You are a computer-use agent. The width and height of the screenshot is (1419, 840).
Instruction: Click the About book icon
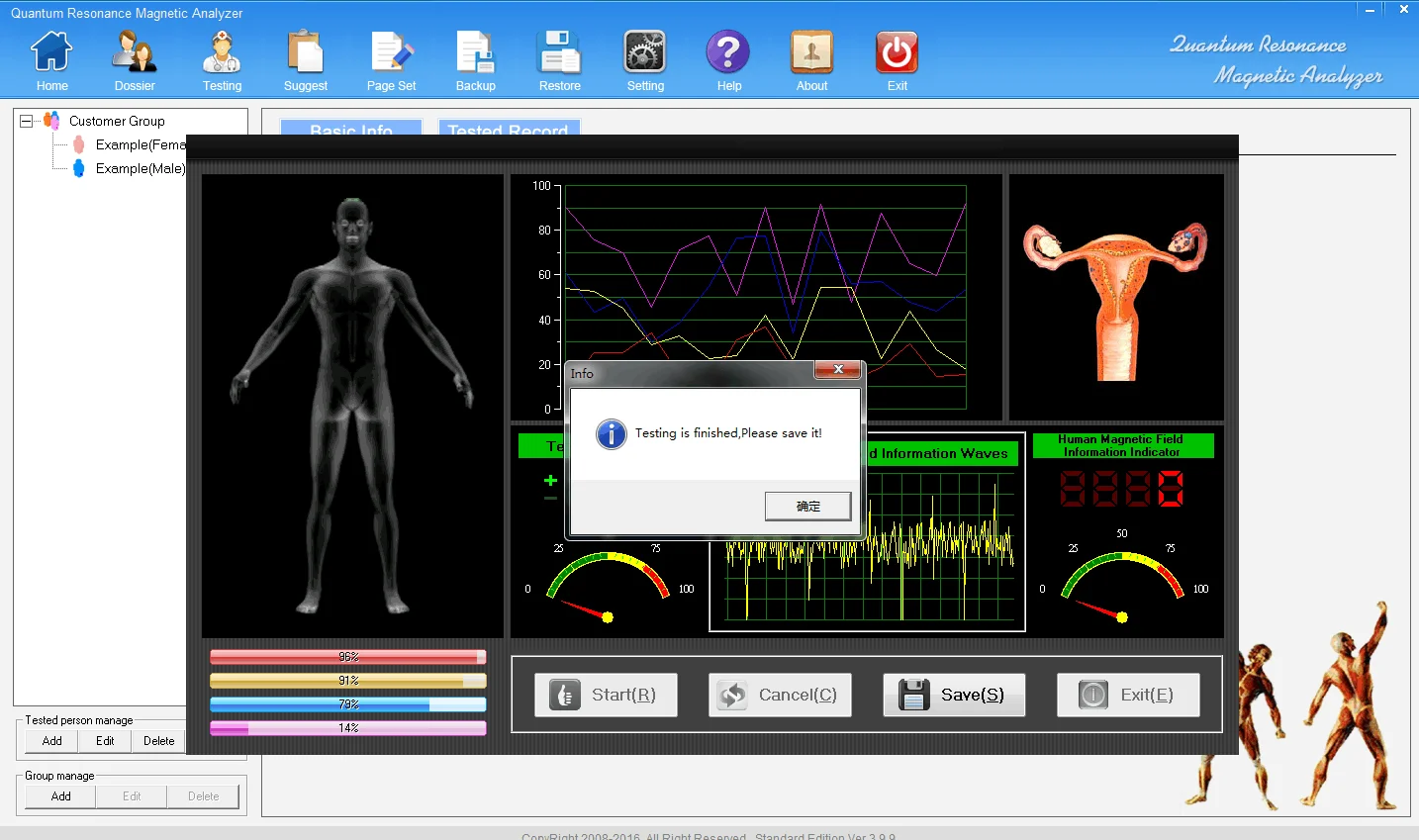811,53
